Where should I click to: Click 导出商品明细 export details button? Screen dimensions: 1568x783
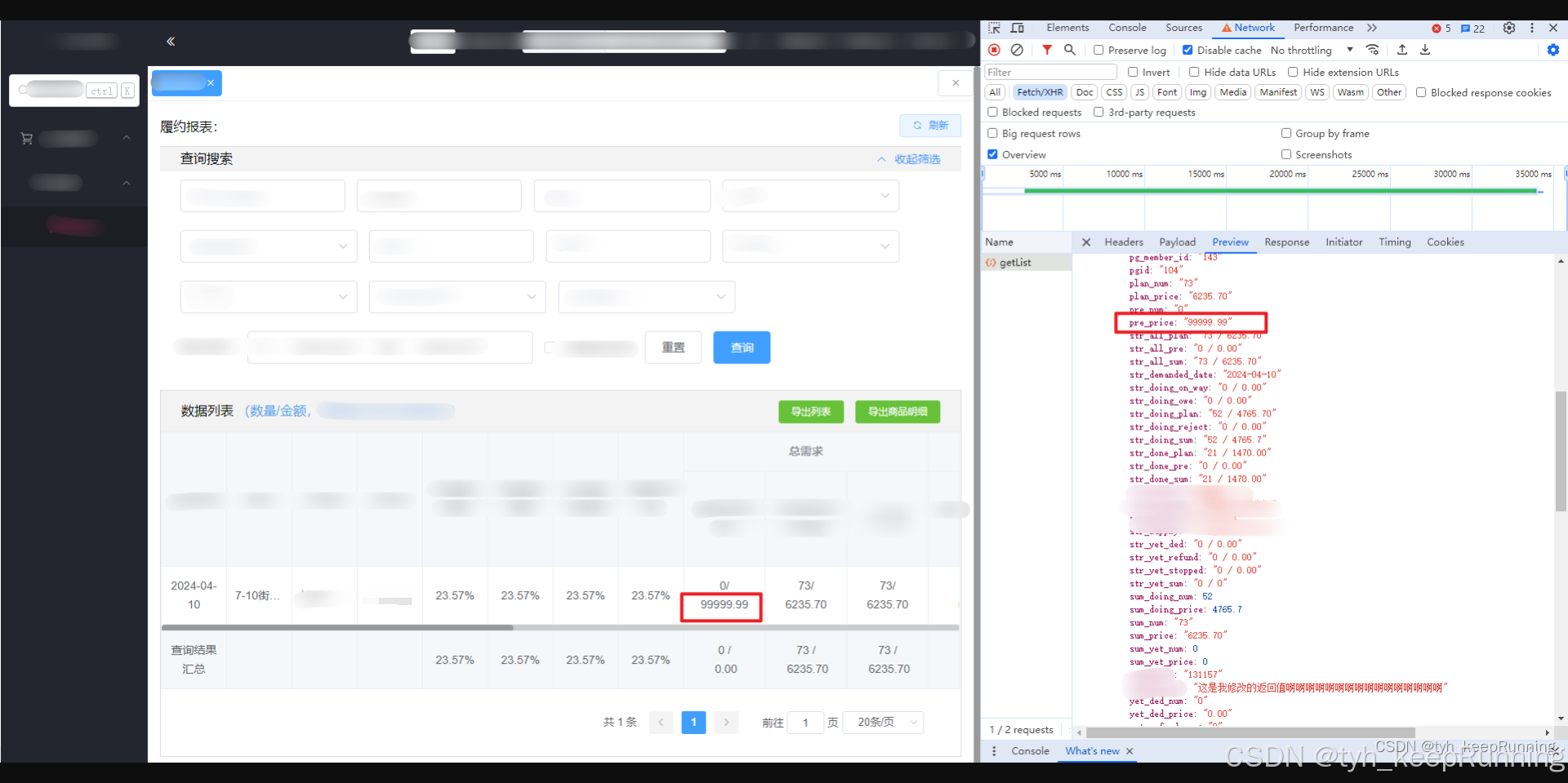898,412
